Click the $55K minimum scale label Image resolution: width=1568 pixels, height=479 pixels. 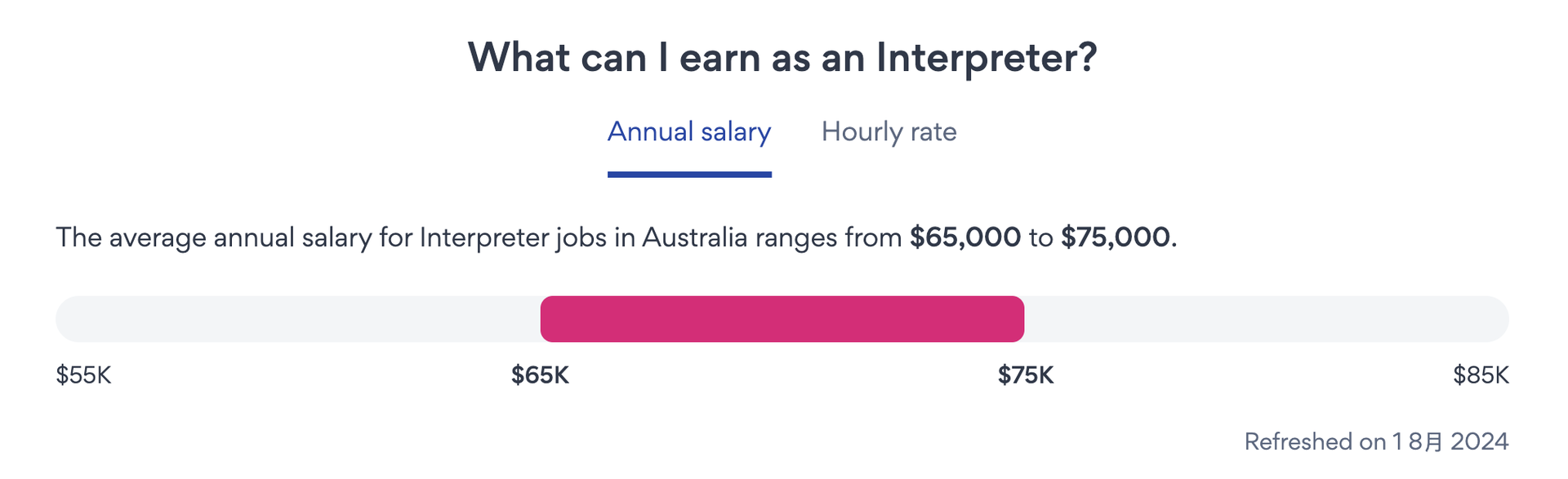[x=83, y=375]
